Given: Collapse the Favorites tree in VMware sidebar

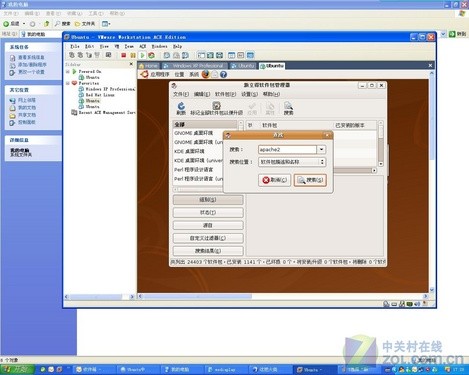Looking at the screenshot, I should pyautogui.click(x=68, y=83).
